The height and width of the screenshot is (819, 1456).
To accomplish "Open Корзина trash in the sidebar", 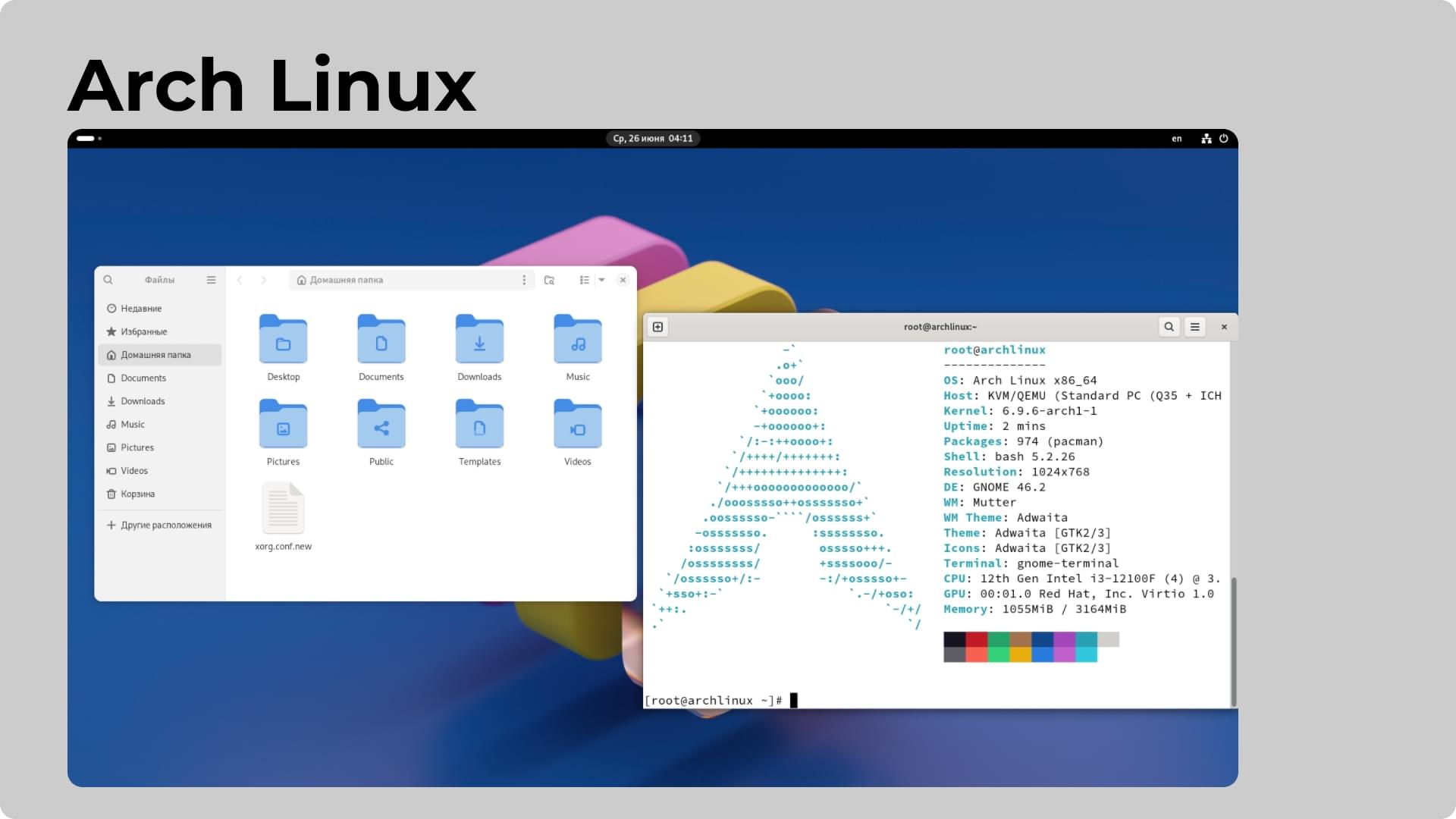I will coord(159,494).
